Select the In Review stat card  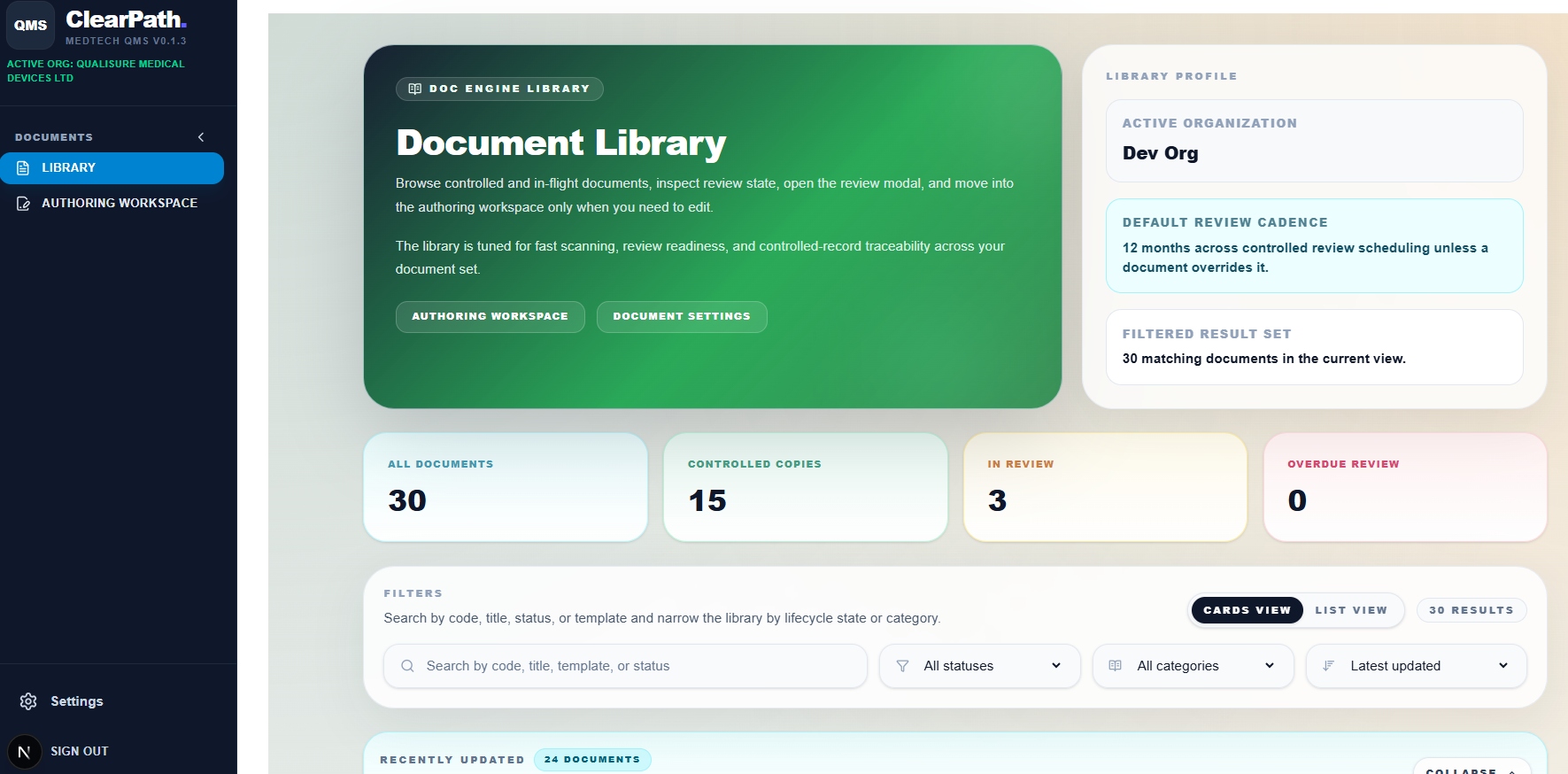coord(1105,487)
